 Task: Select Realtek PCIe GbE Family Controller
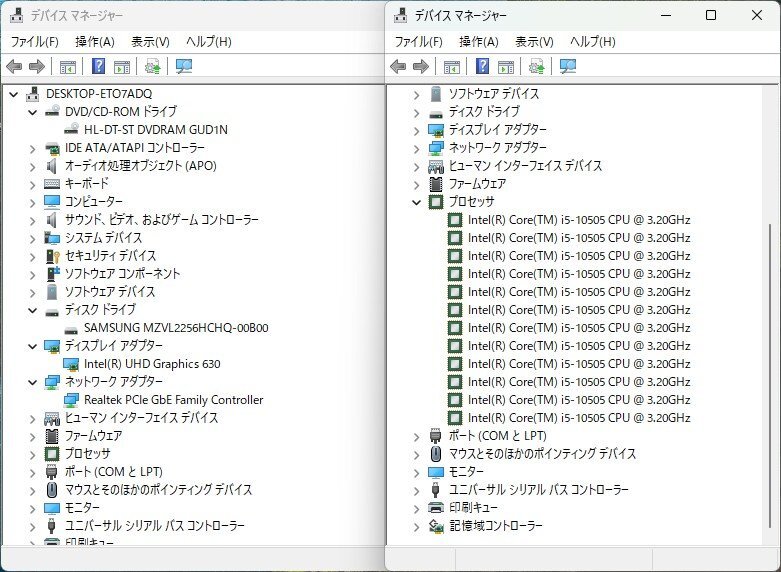pyautogui.click(x=173, y=400)
